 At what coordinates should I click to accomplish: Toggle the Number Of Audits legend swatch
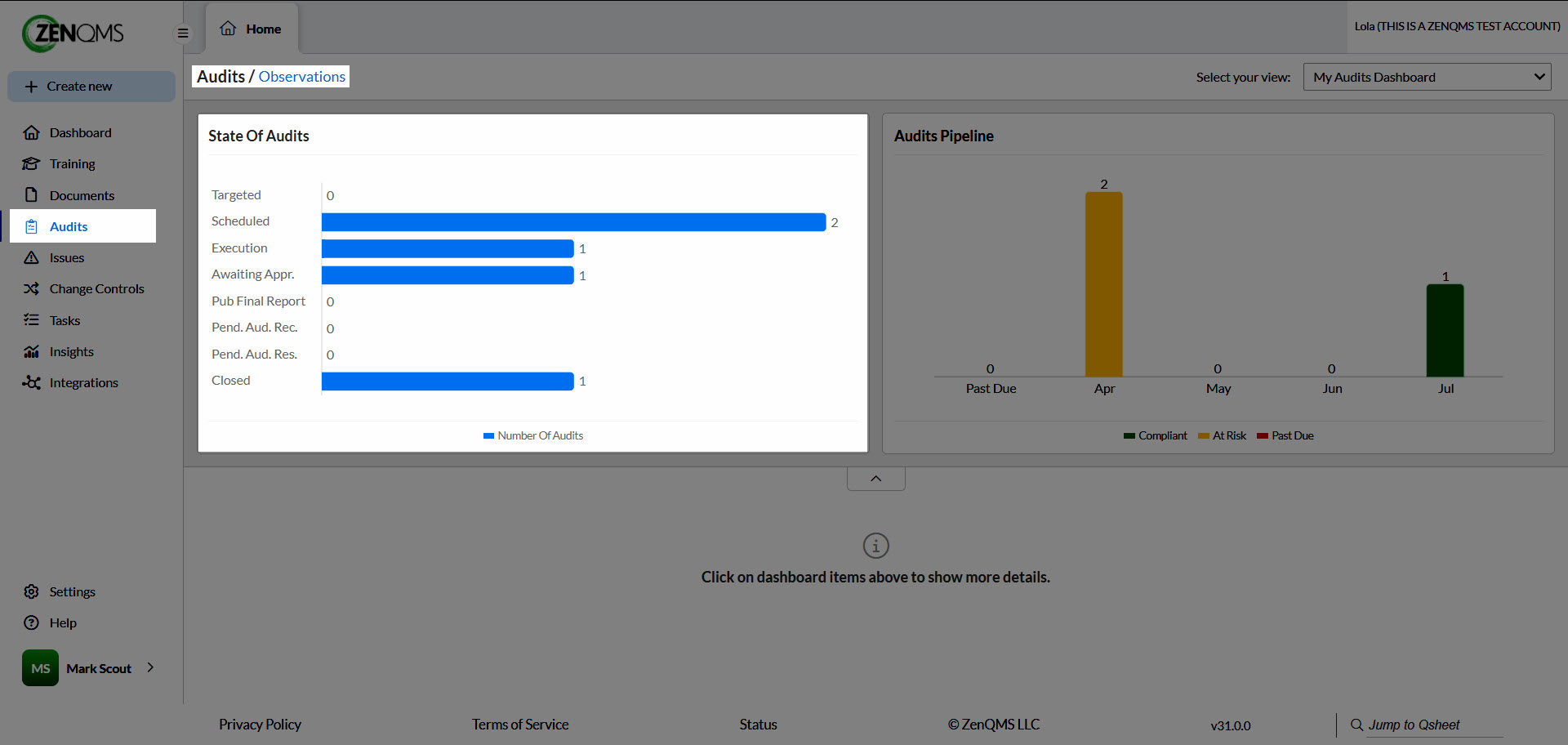(x=488, y=436)
